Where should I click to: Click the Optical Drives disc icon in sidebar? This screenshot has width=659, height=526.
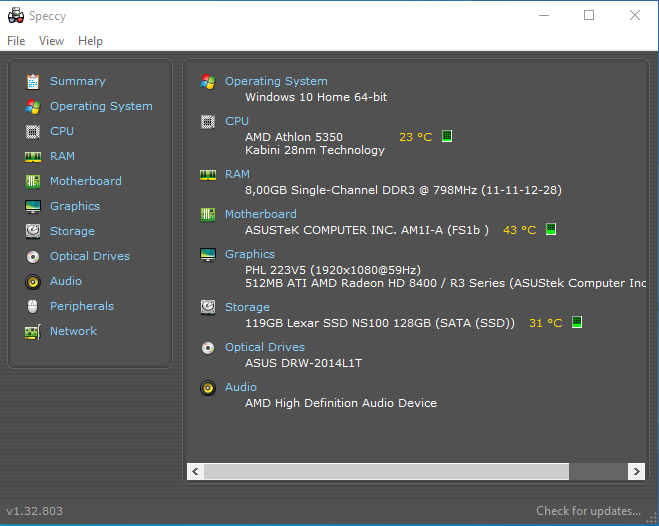click(x=33, y=257)
